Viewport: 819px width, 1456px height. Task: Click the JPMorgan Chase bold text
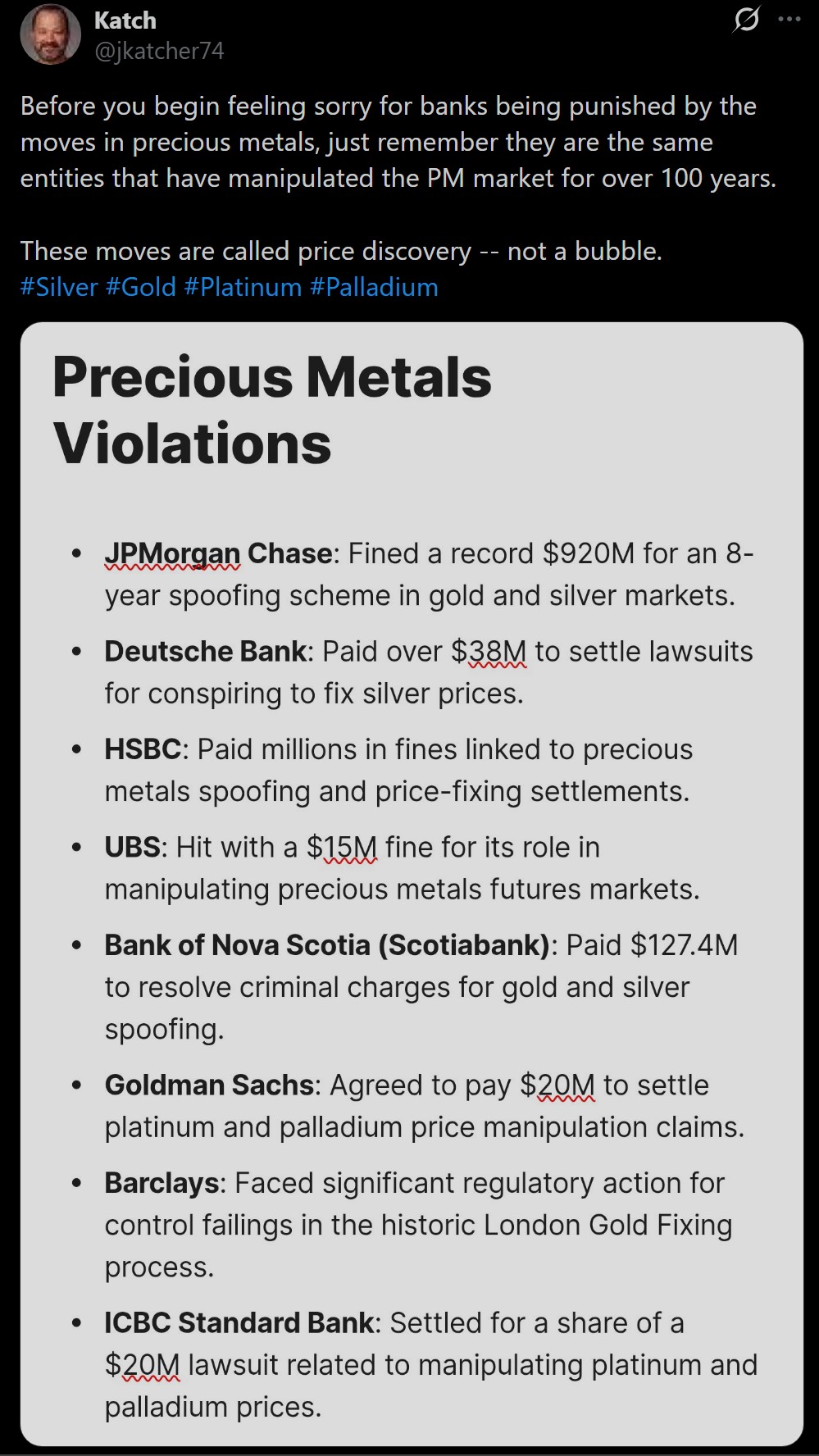pos(218,553)
